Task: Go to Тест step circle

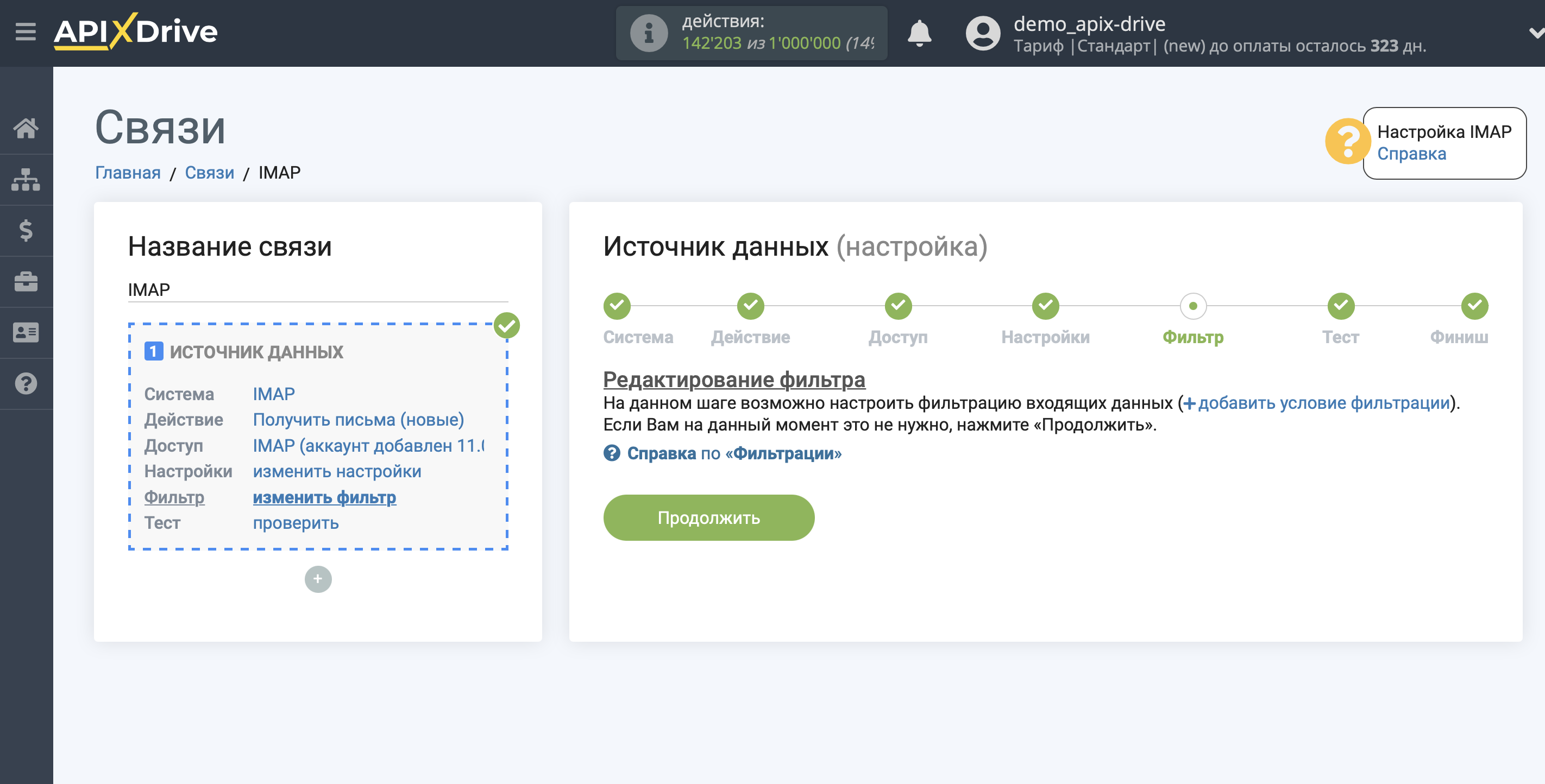Action: [x=1341, y=306]
